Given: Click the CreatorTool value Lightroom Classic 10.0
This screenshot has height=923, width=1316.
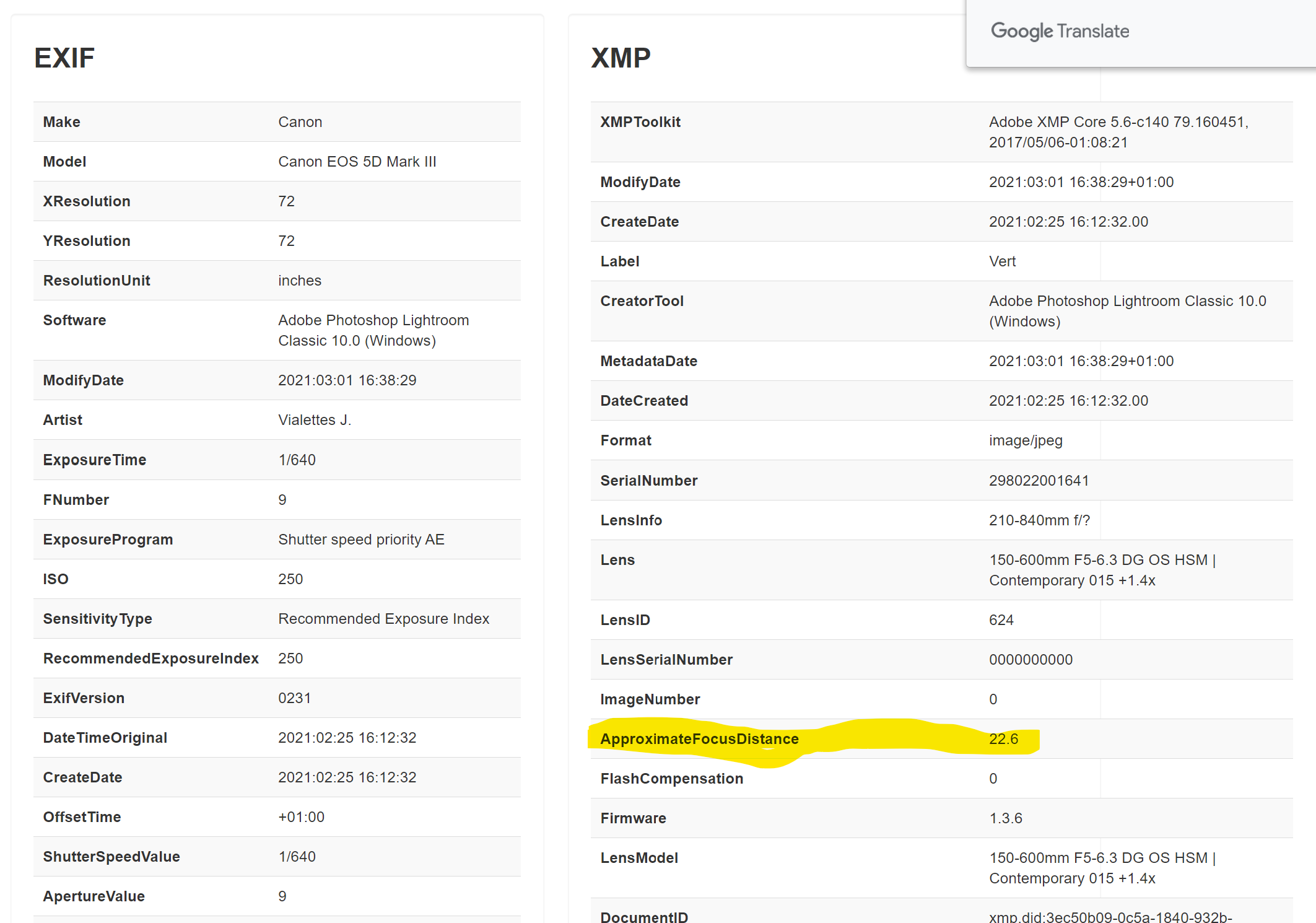Looking at the screenshot, I should coord(1128,311).
